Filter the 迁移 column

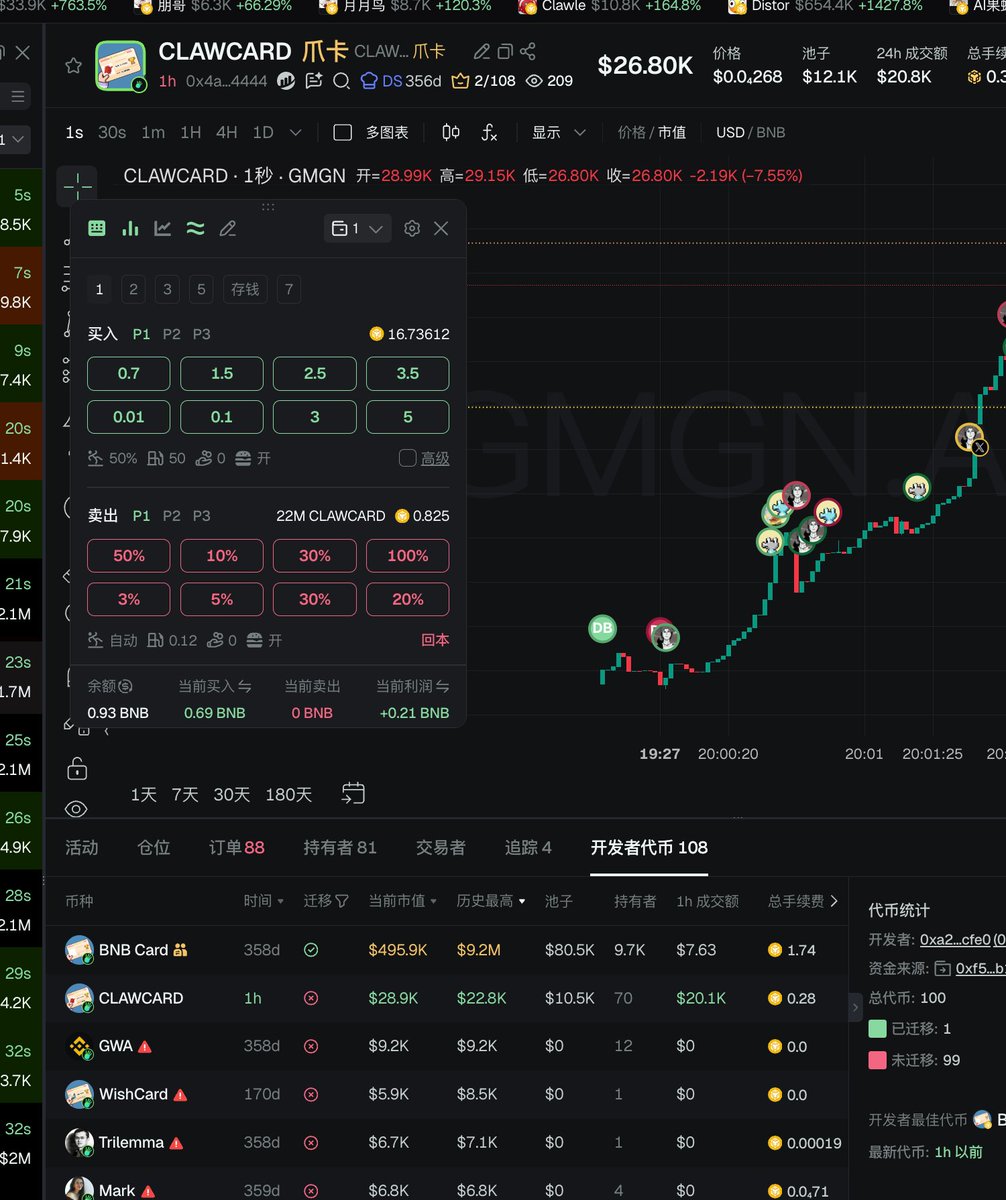326,901
